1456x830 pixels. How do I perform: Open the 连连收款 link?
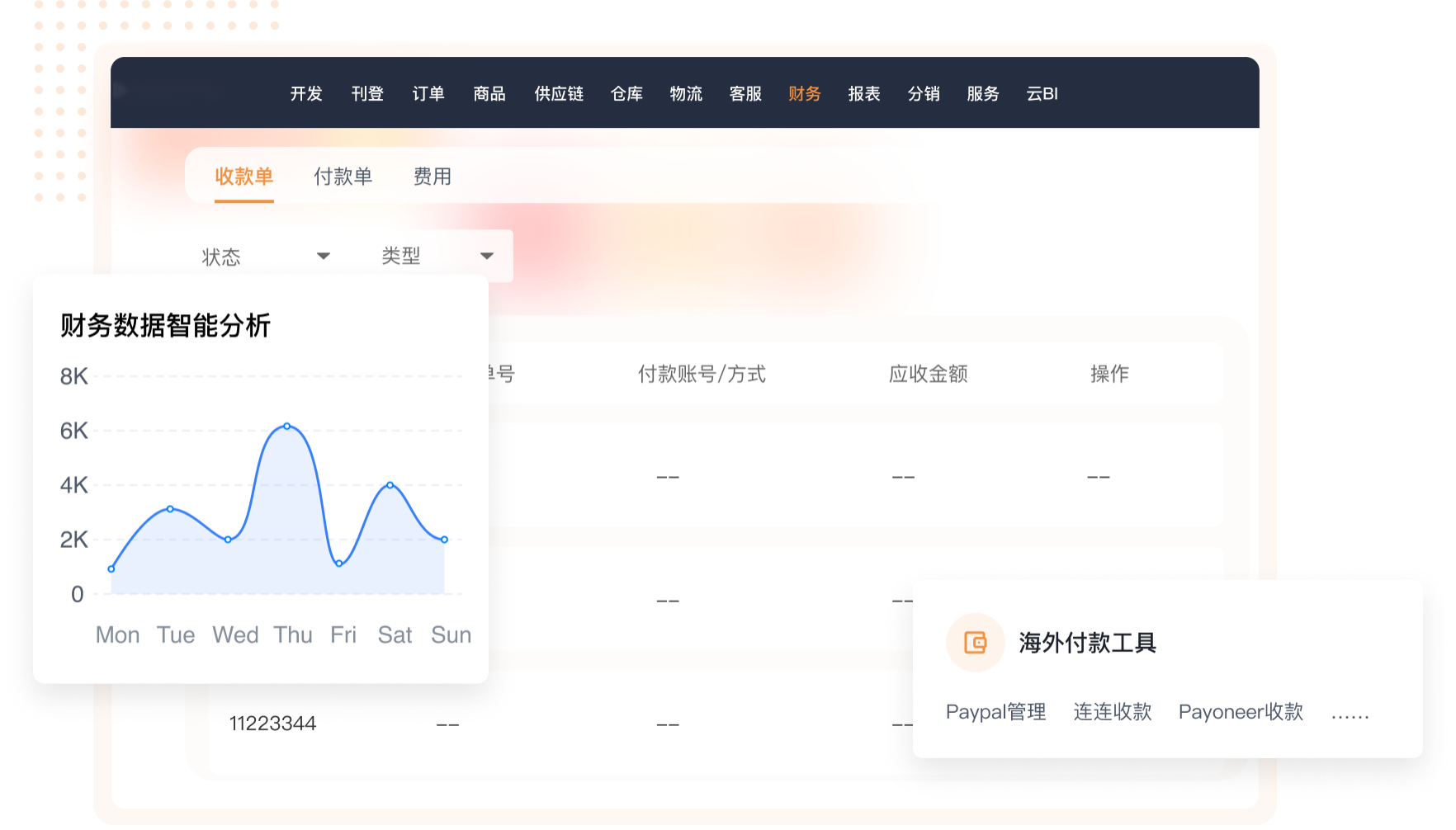point(1112,712)
